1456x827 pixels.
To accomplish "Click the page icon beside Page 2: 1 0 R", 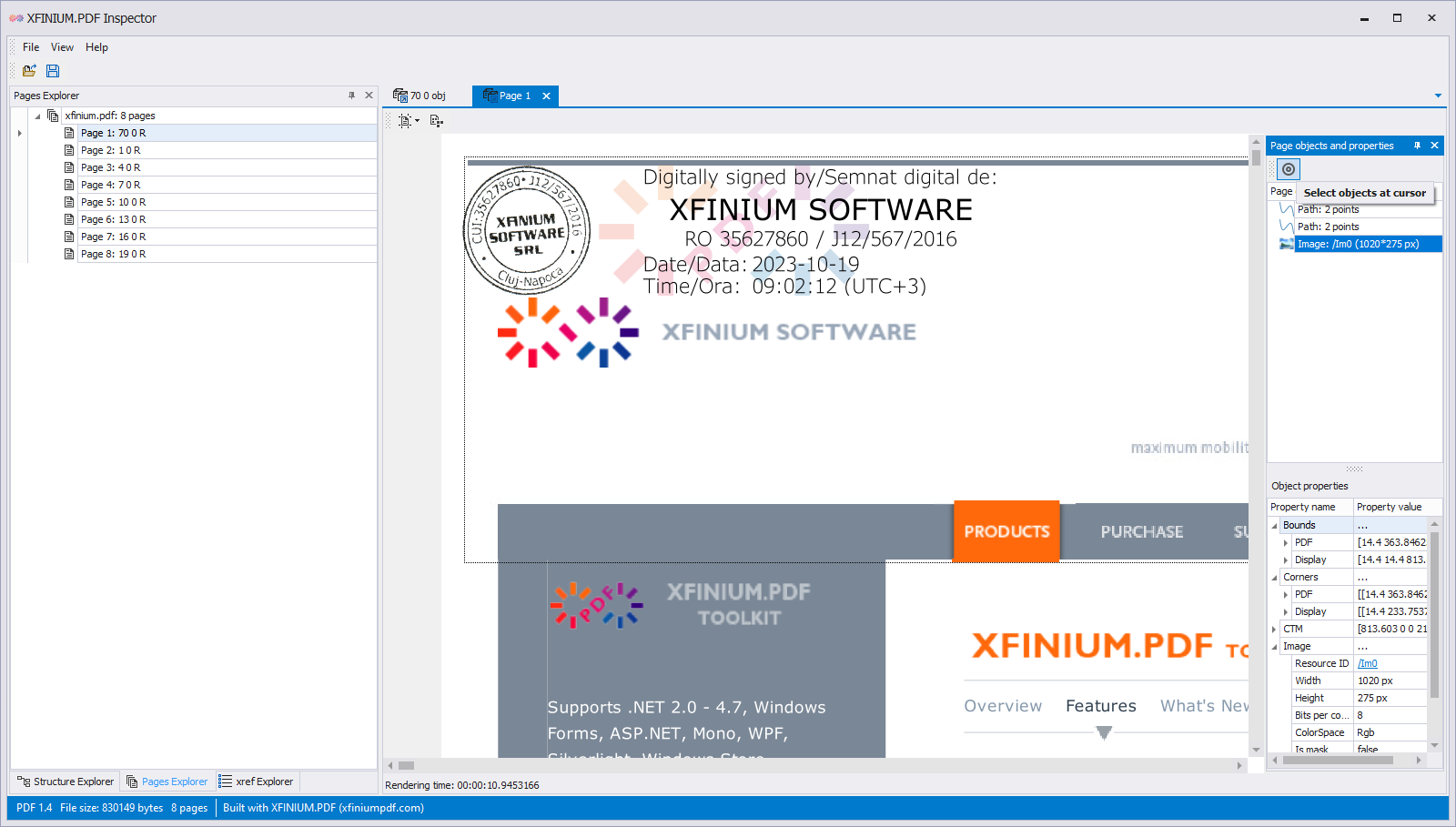I will [x=69, y=150].
